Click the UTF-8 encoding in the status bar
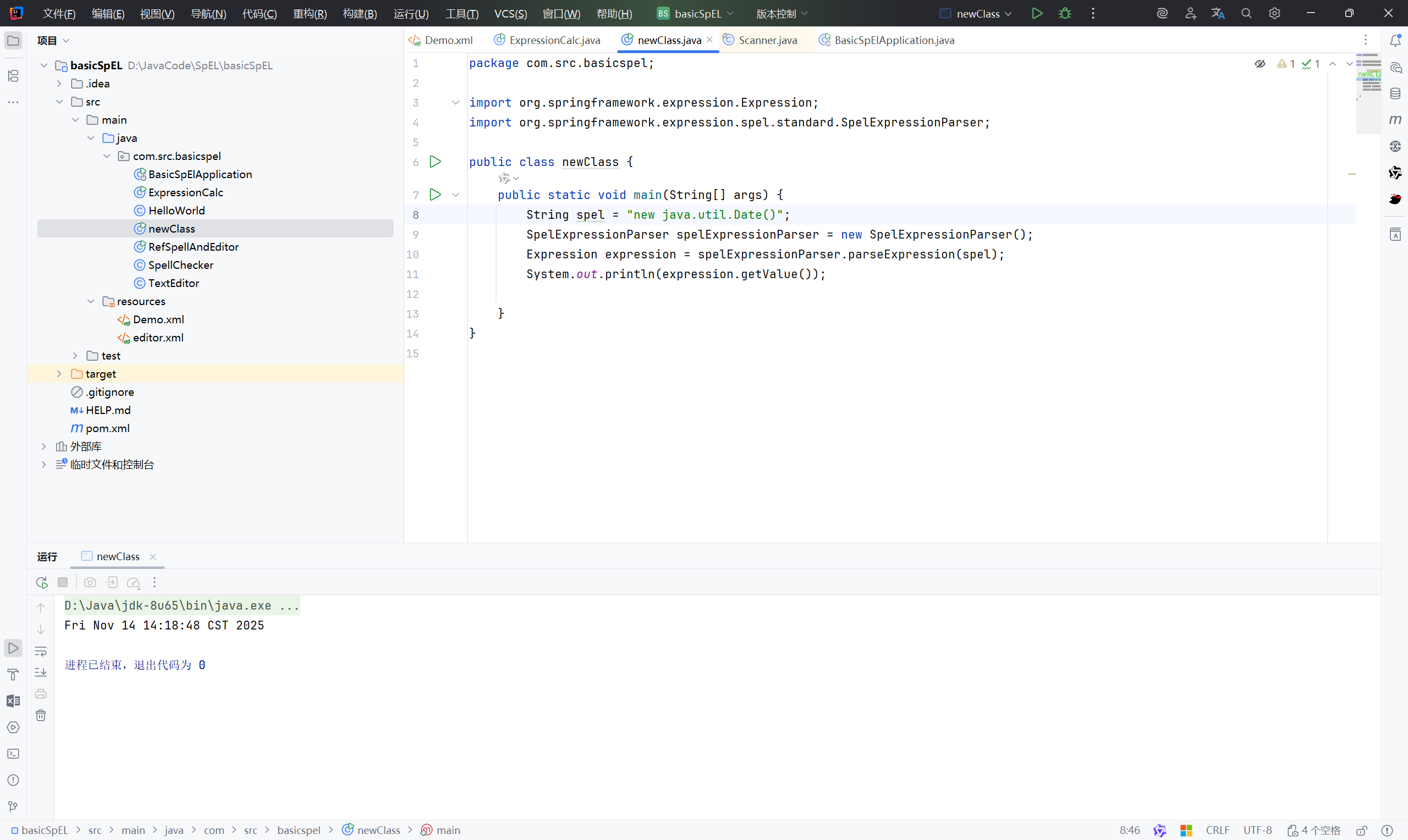Screen dimensions: 1408x840 [x=1257, y=830]
